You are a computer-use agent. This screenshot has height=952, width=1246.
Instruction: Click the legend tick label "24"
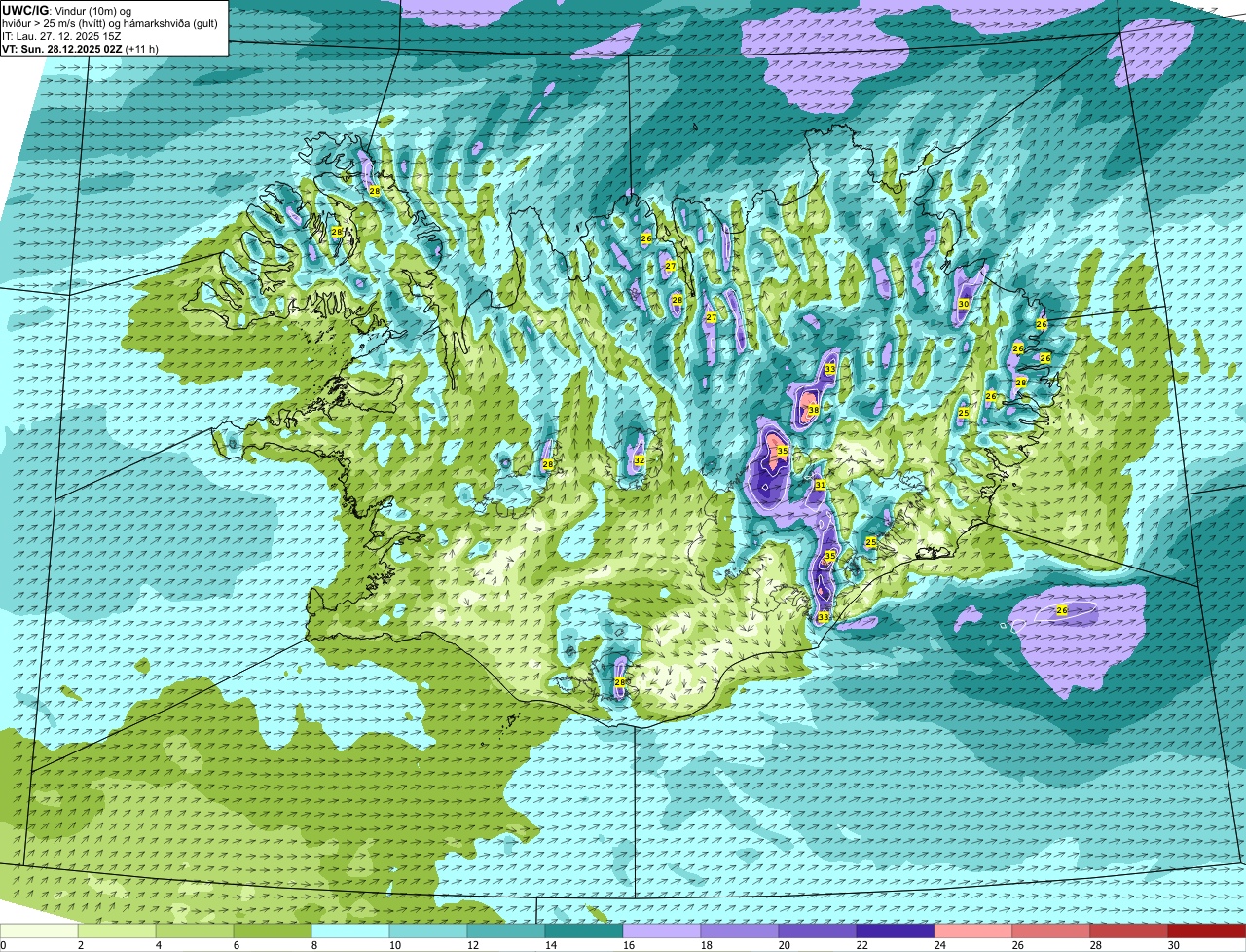pos(940,945)
